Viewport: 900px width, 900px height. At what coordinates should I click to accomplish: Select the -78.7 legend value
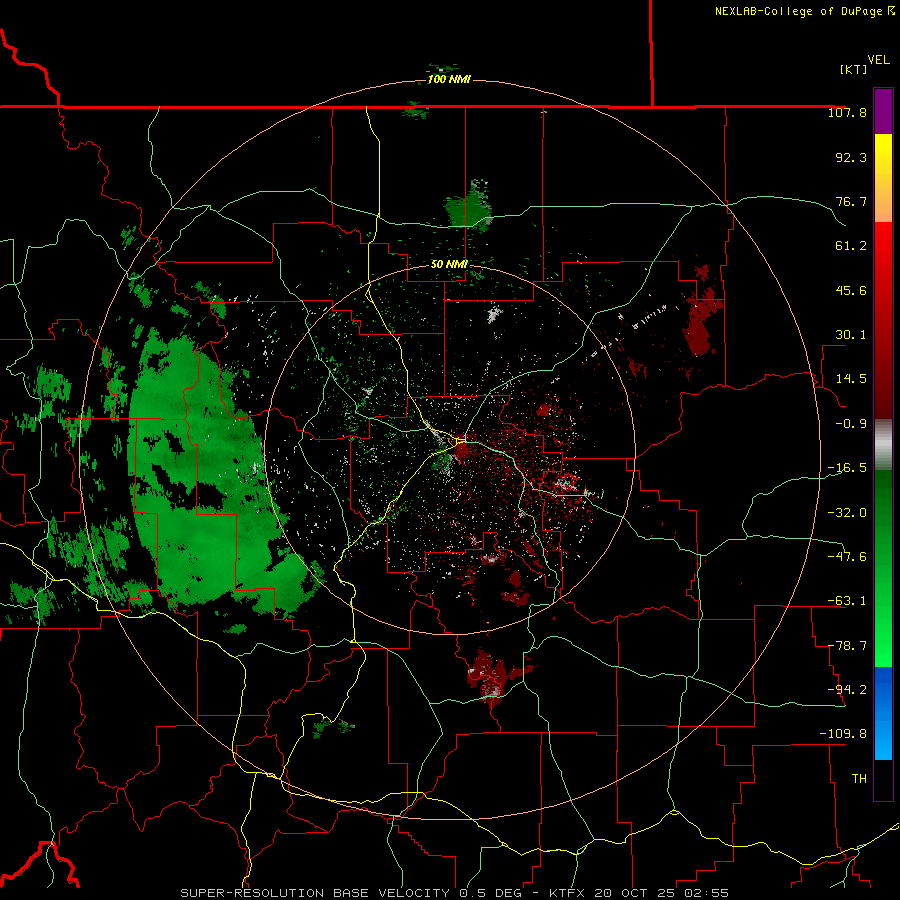(847, 646)
